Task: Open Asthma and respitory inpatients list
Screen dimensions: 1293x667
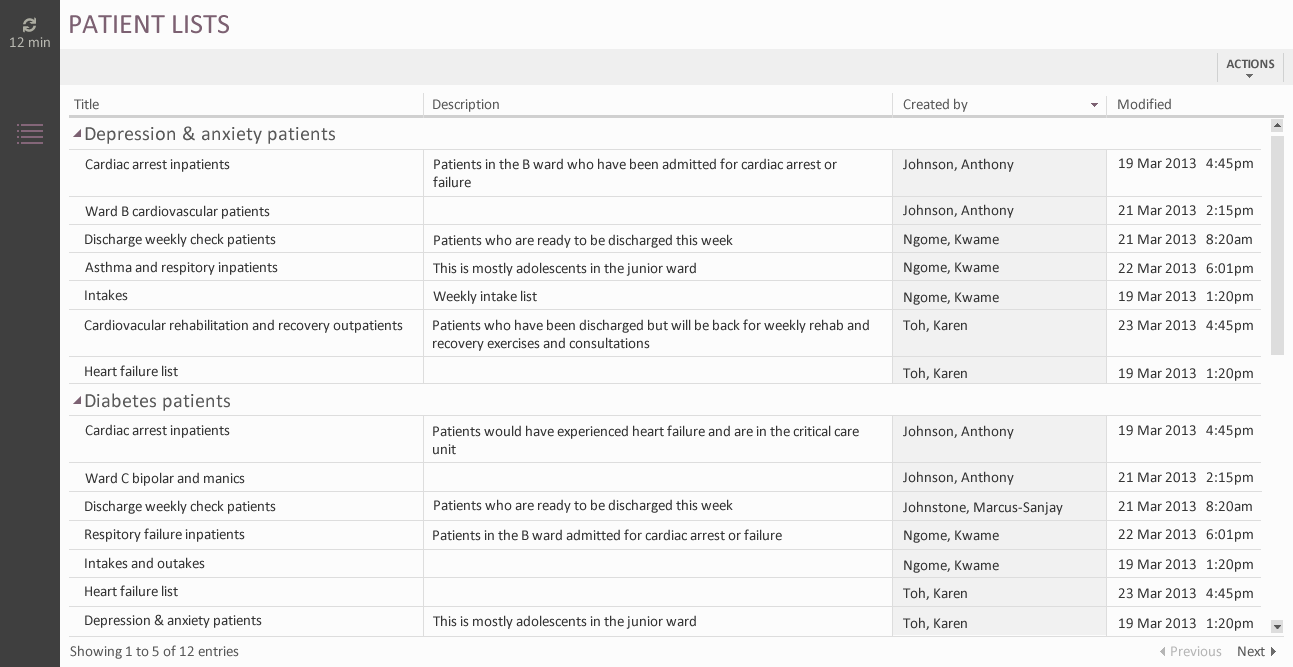Action: coord(181,267)
